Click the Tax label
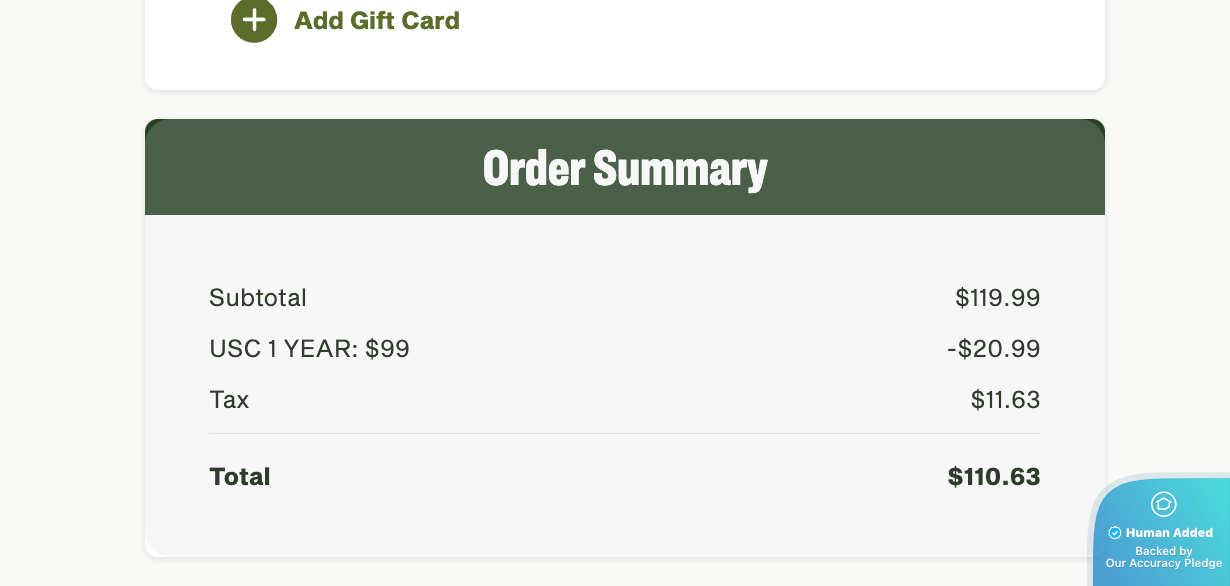This screenshot has width=1230, height=586. [229, 400]
